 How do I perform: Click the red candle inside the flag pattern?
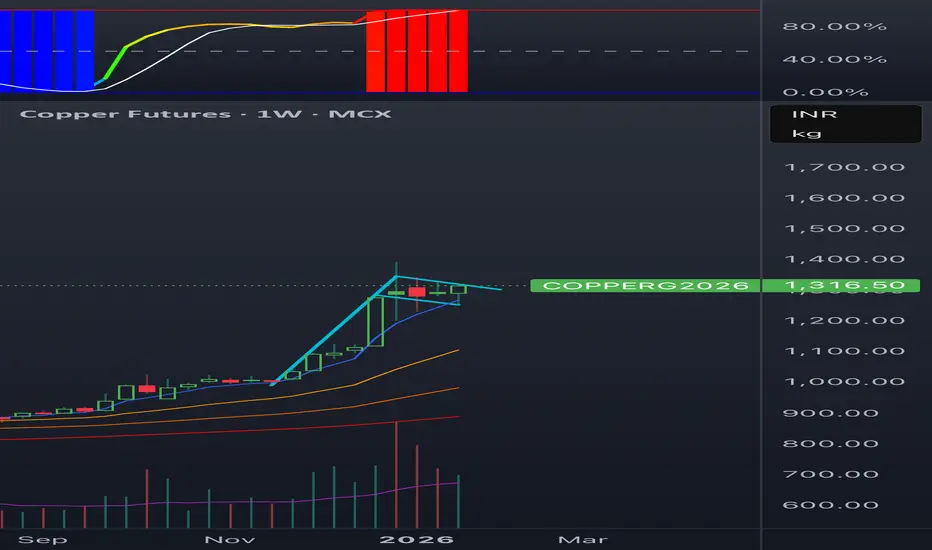pos(417,292)
